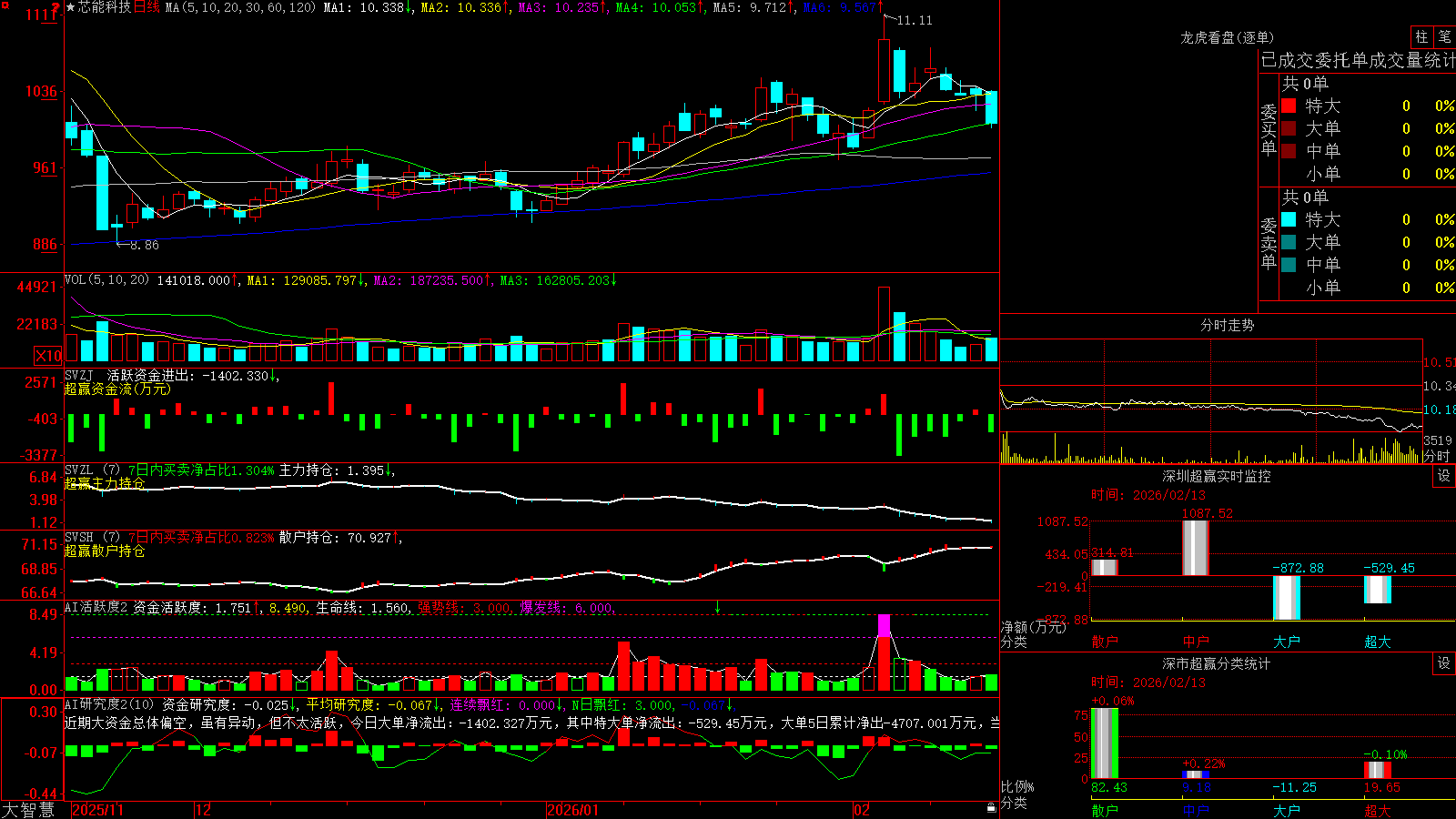Click the 分时走势 panel title
1456x819 pixels.
1228,325
